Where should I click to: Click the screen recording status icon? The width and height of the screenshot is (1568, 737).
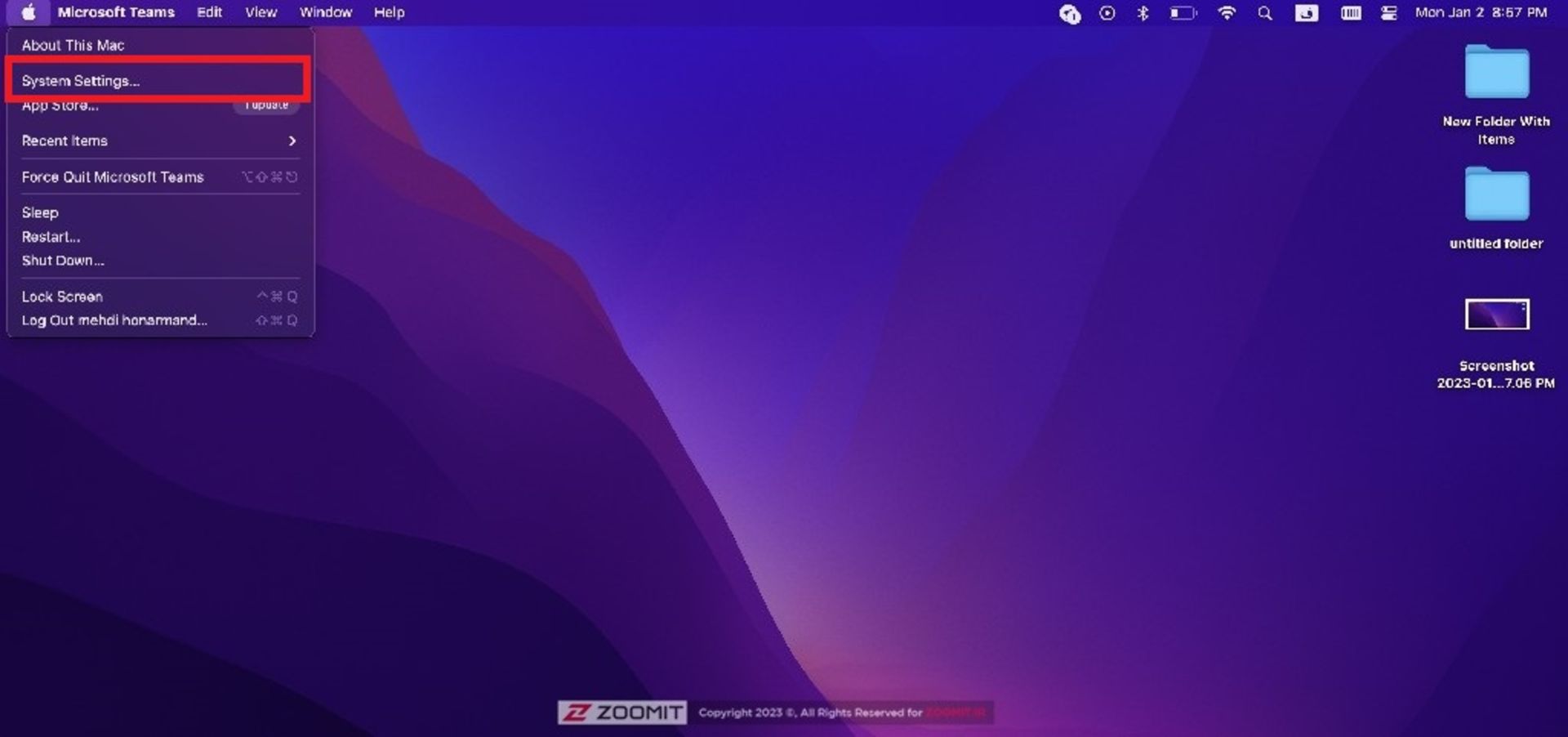(1107, 12)
